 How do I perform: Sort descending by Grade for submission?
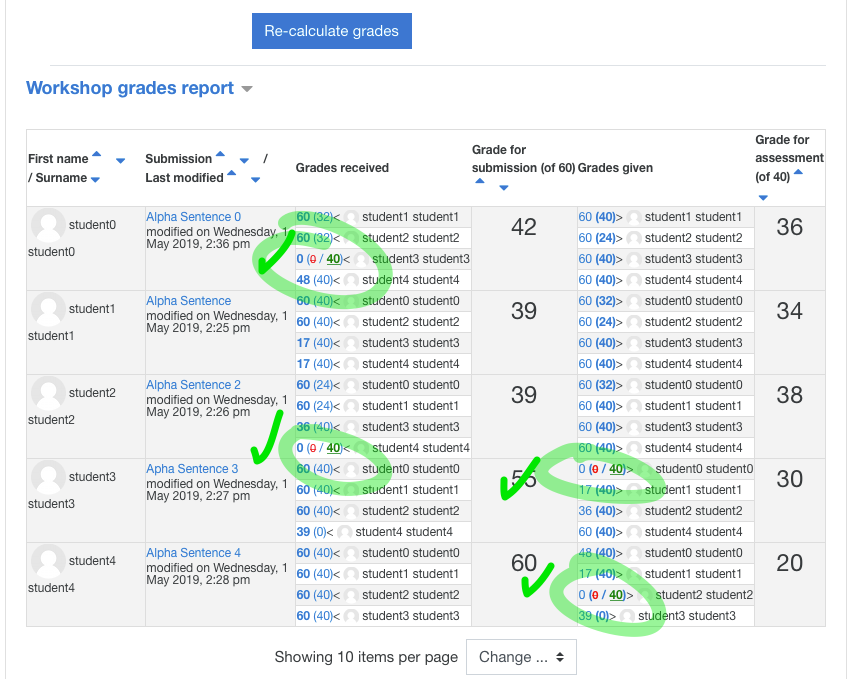pyautogui.click(x=504, y=188)
